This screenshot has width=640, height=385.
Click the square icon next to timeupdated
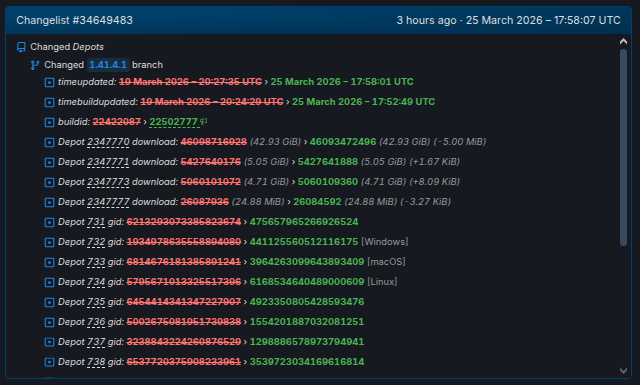coord(49,82)
